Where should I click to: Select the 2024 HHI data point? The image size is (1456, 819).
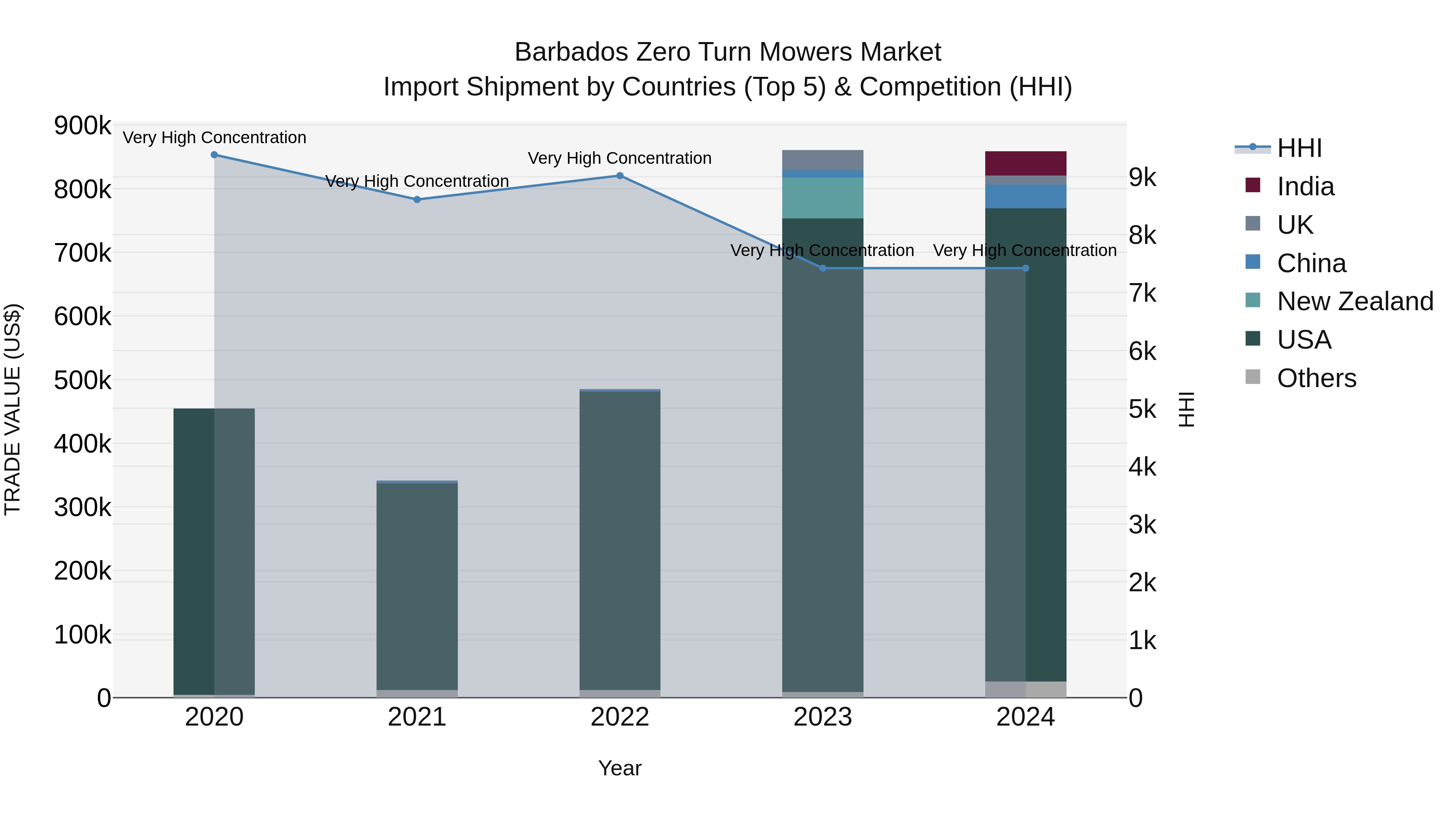1026,269
